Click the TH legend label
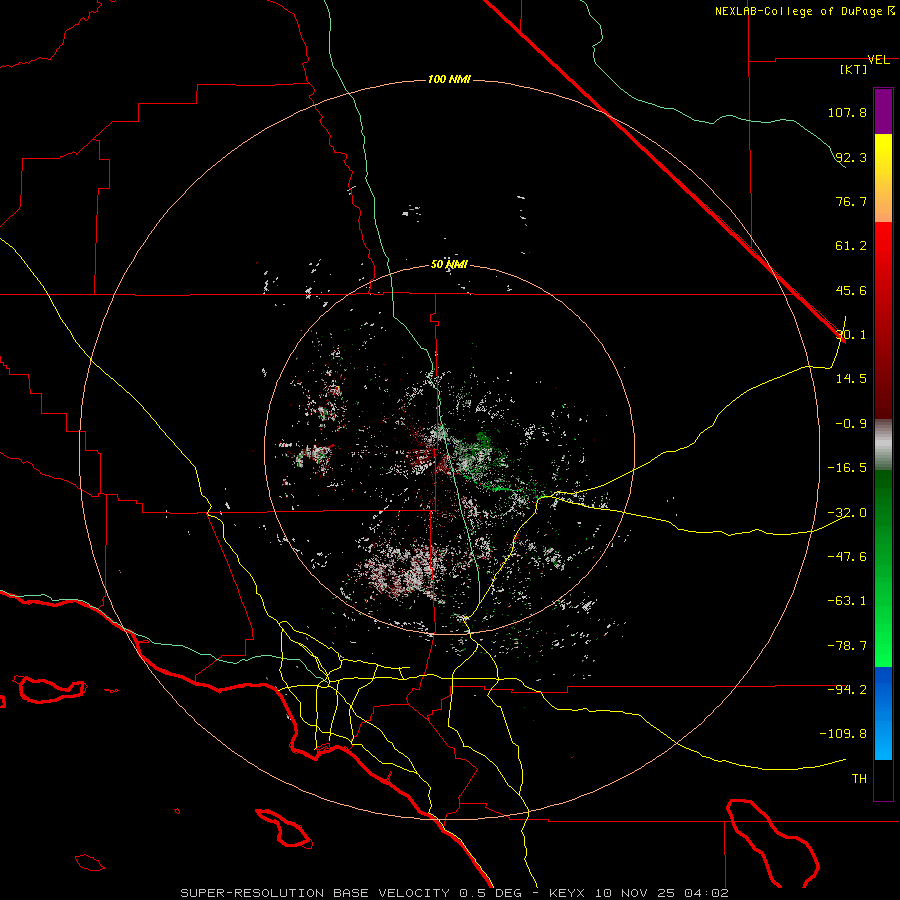 coord(859,779)
